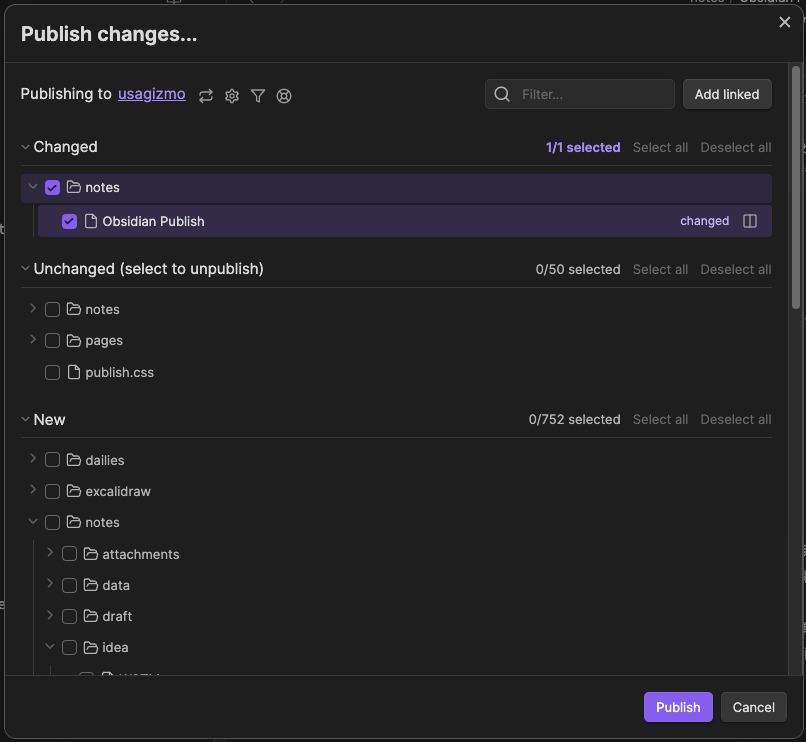Expand the draft folder

coord(50,615)
